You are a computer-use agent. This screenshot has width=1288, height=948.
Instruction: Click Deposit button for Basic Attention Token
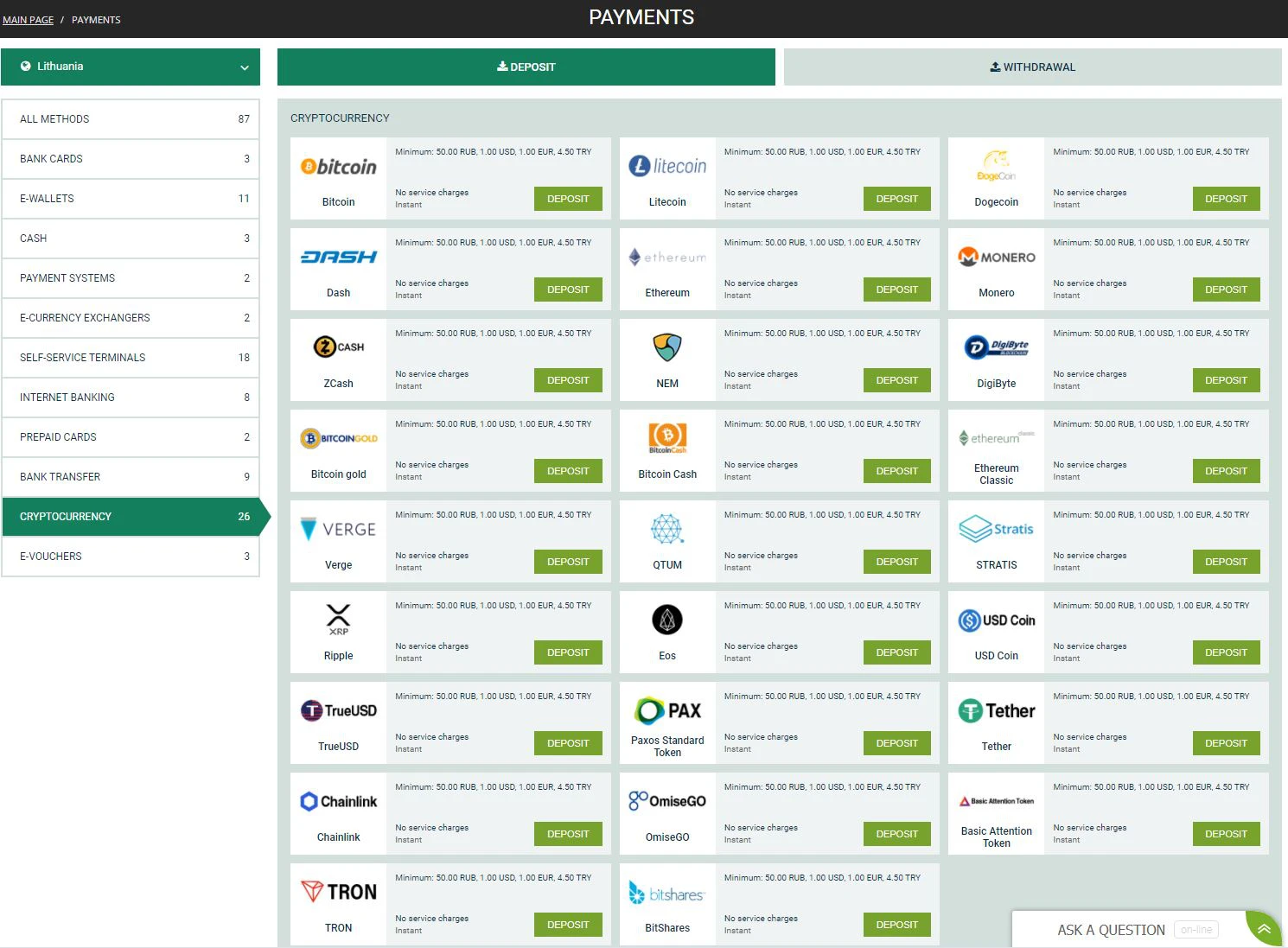coord(1226,834)
